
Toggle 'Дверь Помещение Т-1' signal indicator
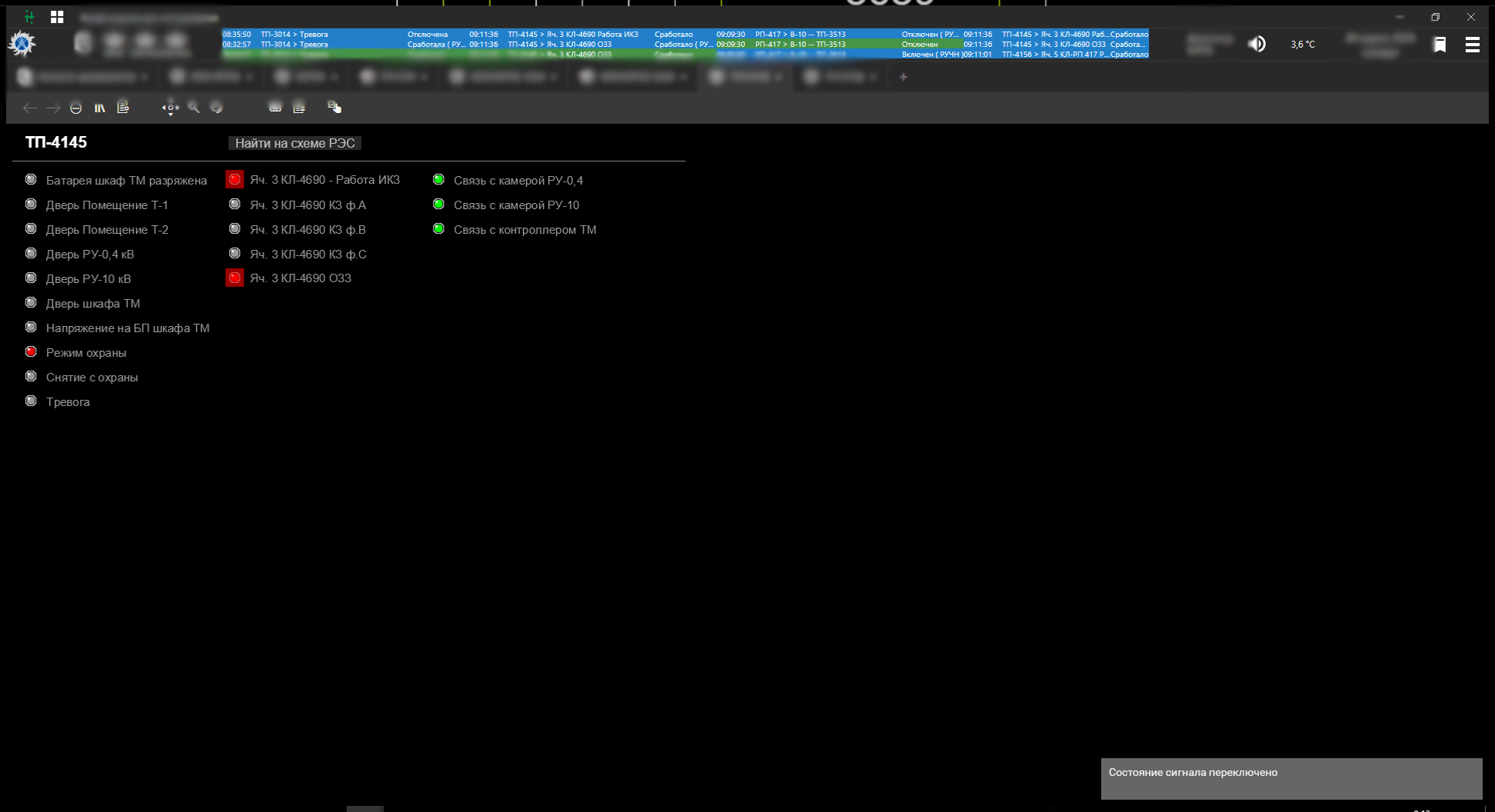tap(31, 204)
